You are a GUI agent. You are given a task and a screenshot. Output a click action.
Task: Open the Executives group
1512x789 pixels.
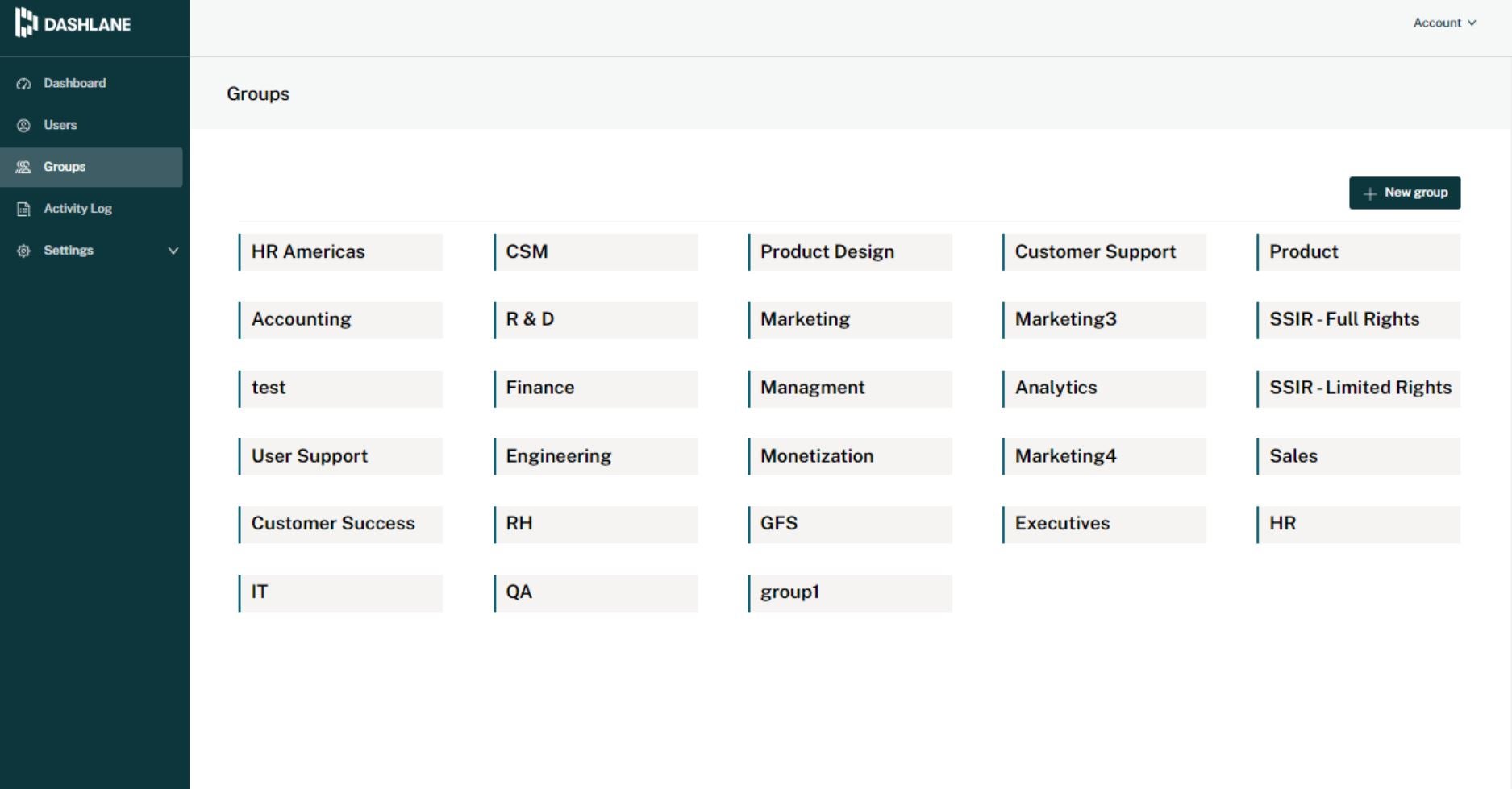coord(1104,525)
